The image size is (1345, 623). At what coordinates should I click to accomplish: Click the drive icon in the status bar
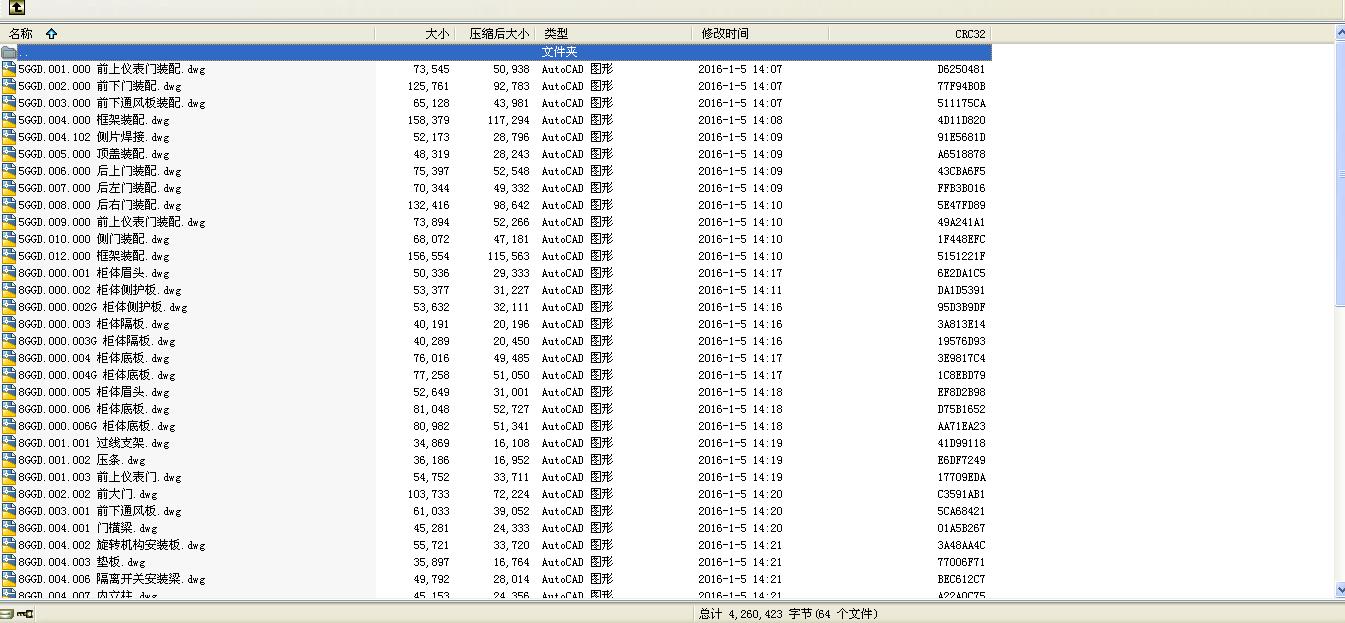point(7,614)
